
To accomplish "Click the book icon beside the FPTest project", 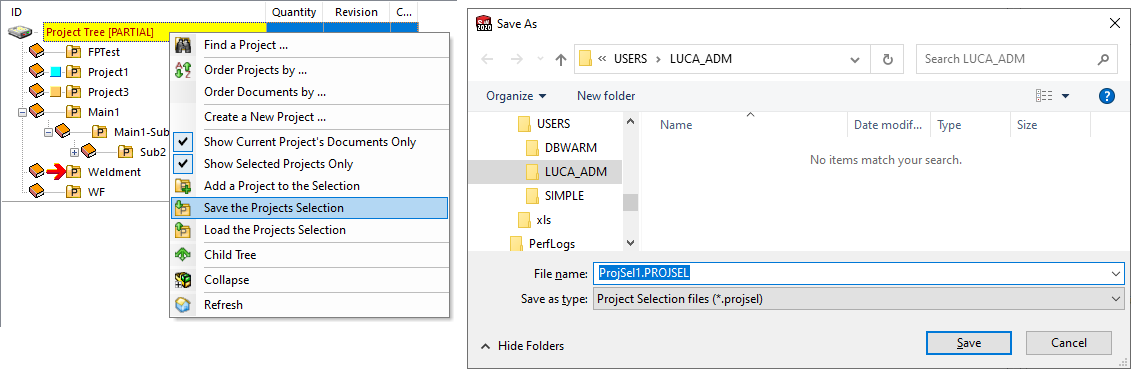I will [x=37, y=51].
